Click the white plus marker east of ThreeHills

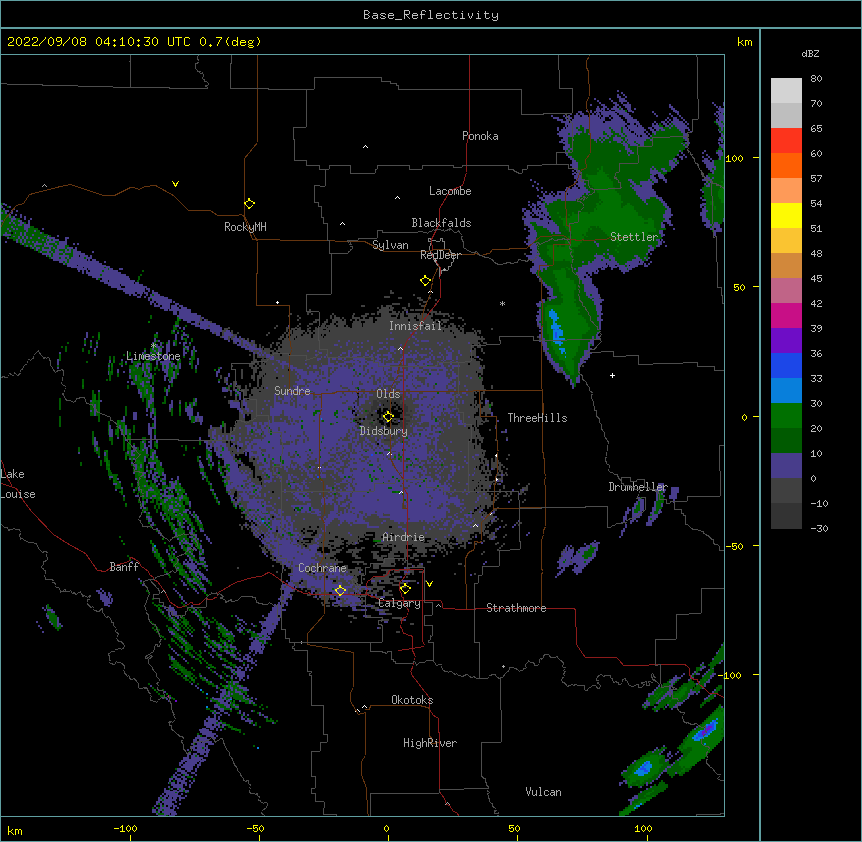click(x=612, y=375)
